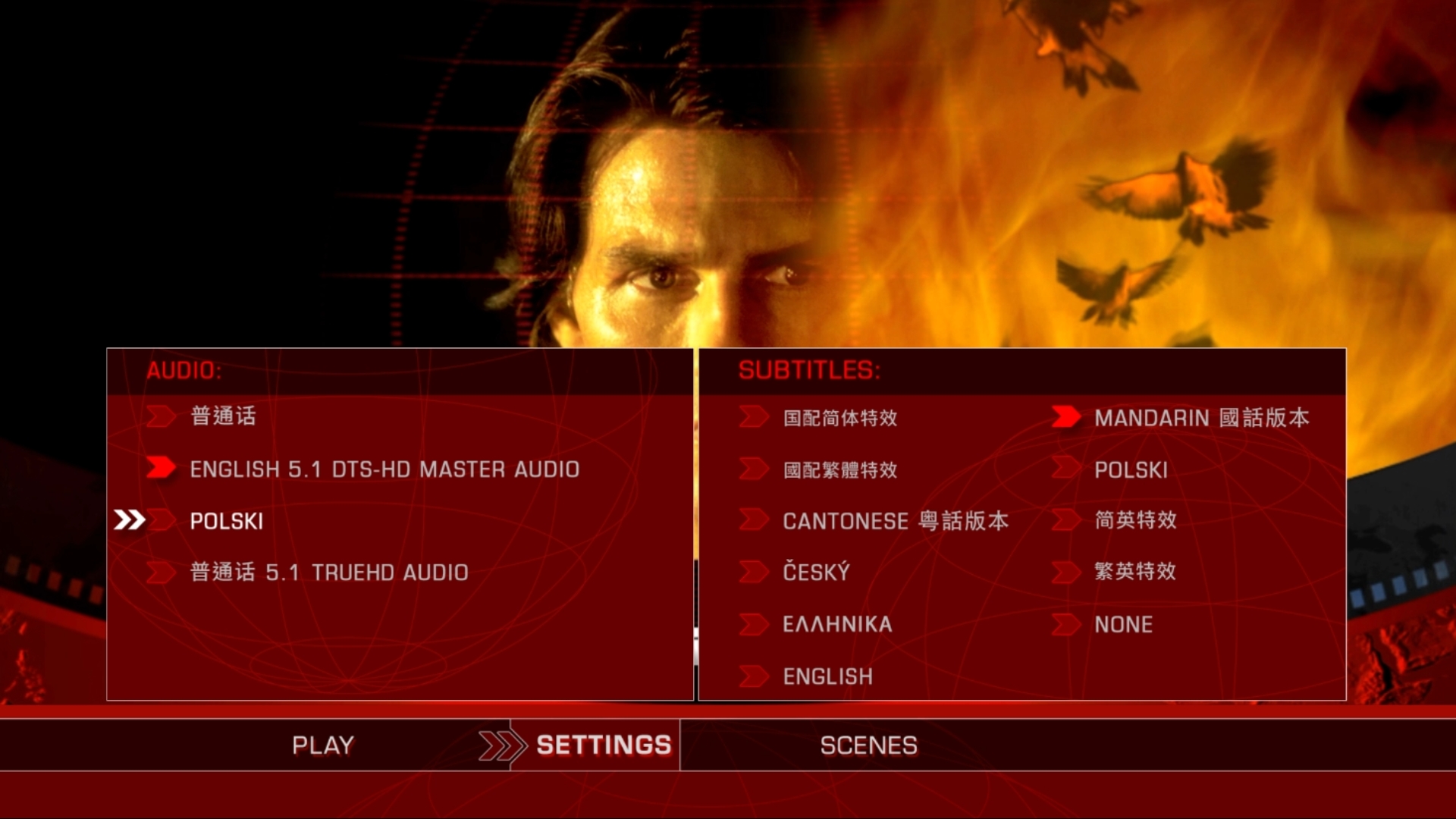1456x819 pixels.
Task: Select Mandarin 國話版本 subtitle option
Action: pyautogui.click(x=1202, y=418)
